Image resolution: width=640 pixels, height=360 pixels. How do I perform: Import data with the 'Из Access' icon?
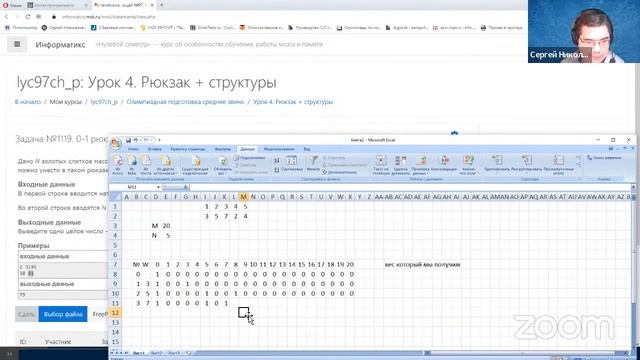point(118,165)
